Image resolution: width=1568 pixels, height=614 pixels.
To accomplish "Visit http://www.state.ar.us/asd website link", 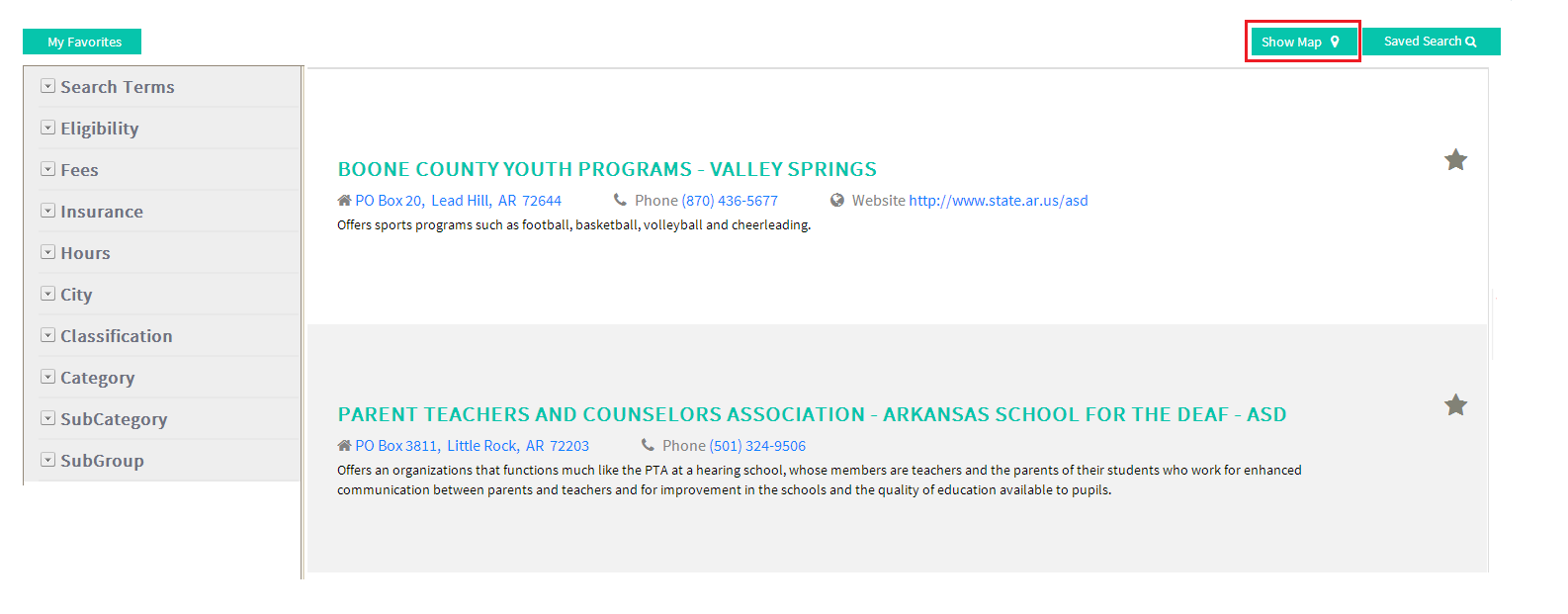I will click(999, 201).
